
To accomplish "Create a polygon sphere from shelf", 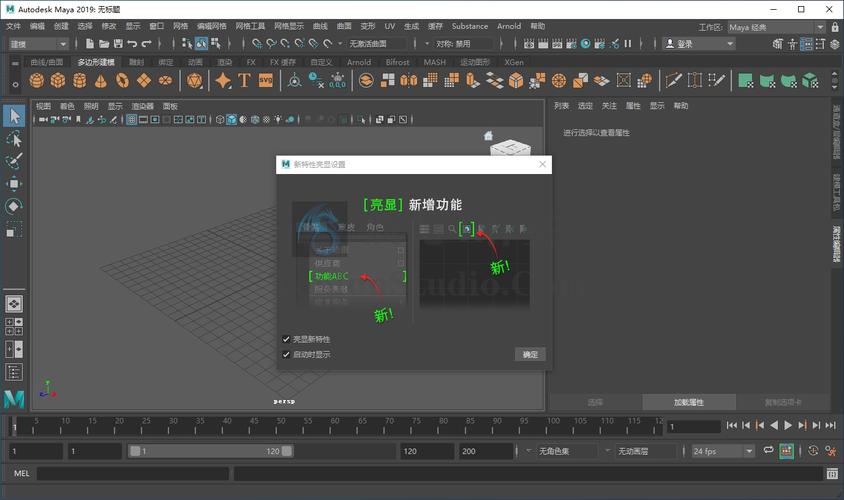I will [37, 81].
